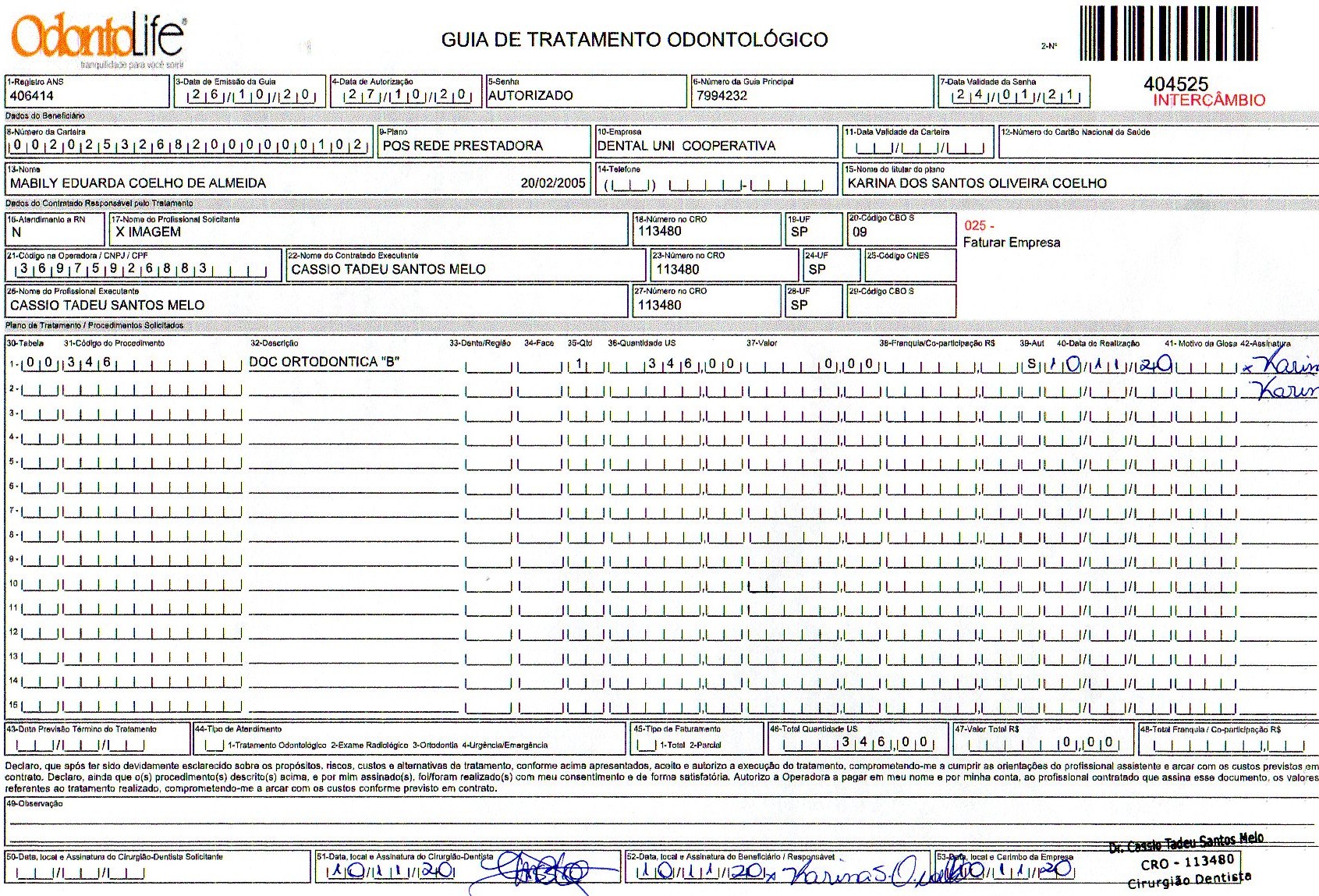1319x896 pixels.
Task: Select the Cartão Nacional de Saúde field
Action: coord(1158,142)
